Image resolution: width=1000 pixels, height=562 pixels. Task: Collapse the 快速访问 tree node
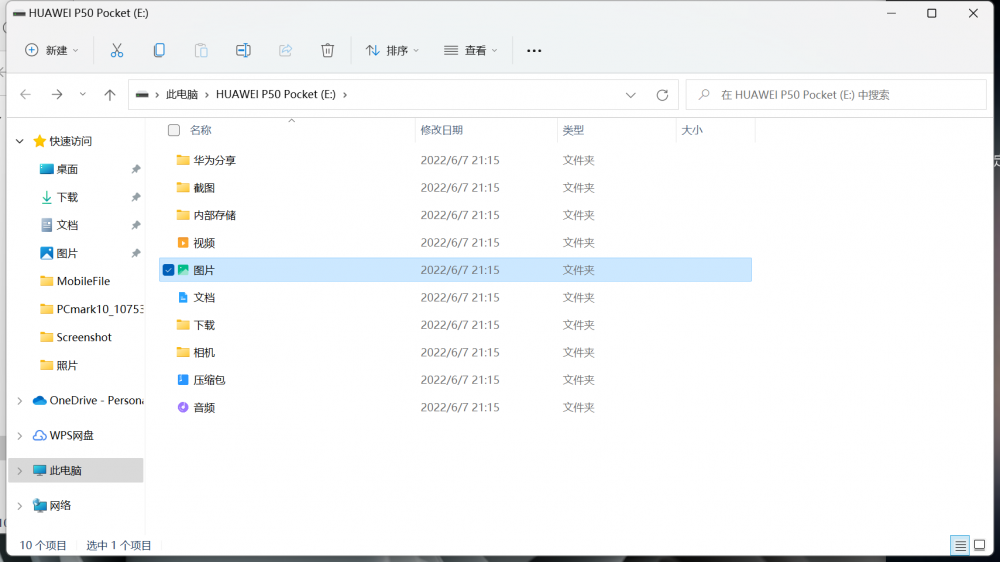click(20, 141)
